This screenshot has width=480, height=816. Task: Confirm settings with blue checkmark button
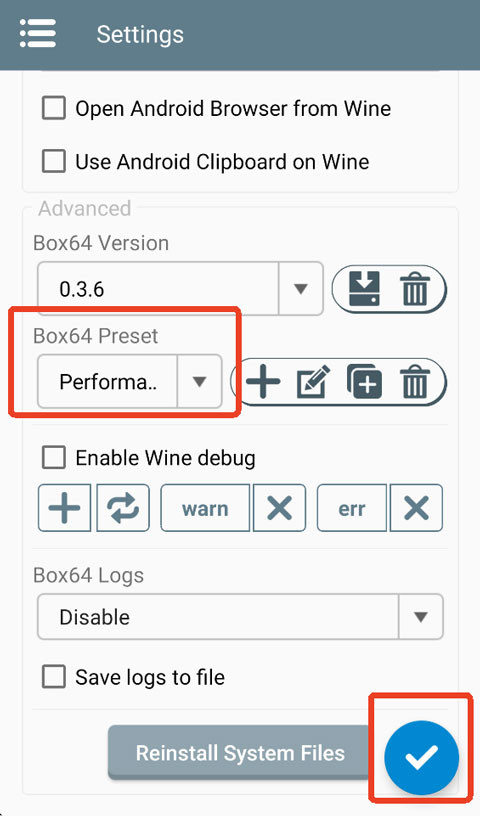[421, 758]
